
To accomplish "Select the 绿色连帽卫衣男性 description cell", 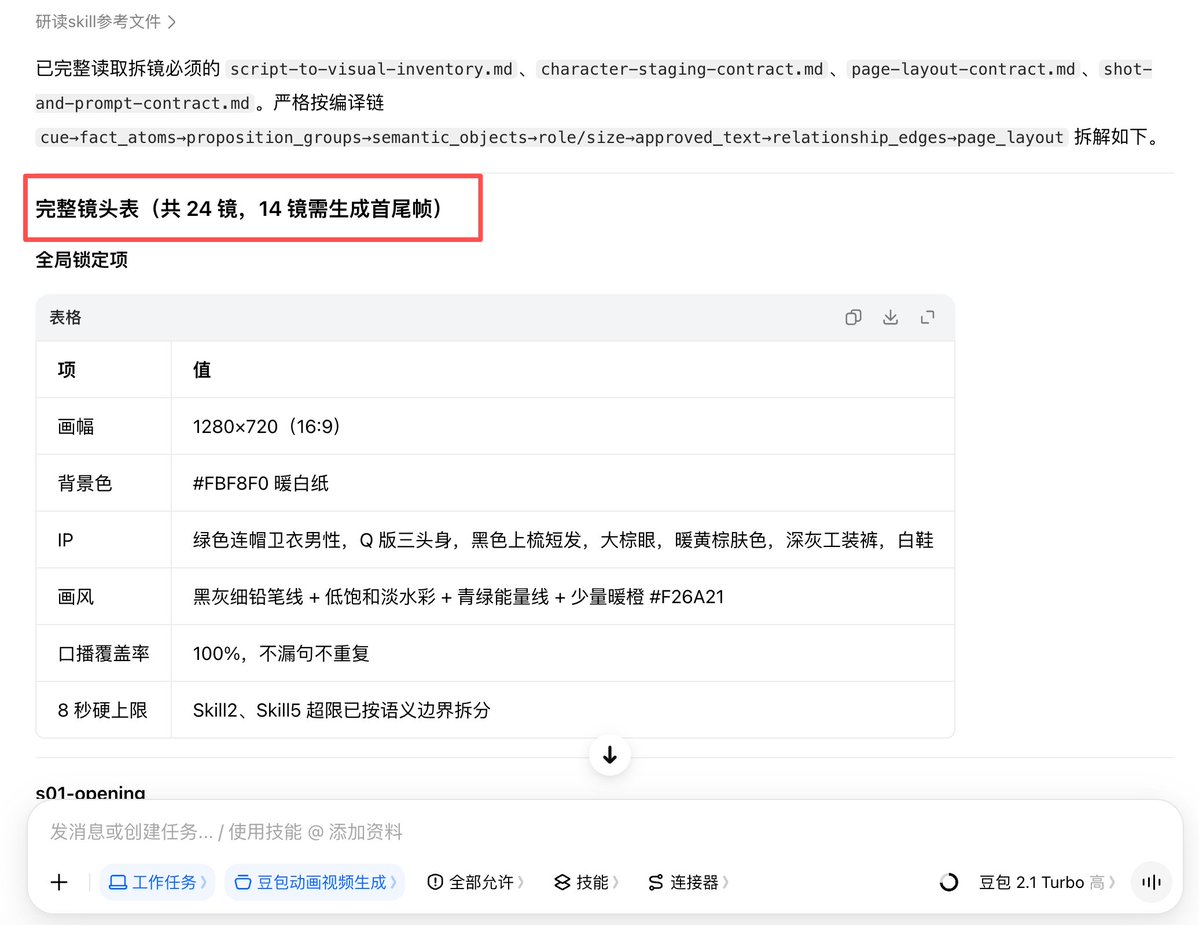I will click(x=563, y=540).
